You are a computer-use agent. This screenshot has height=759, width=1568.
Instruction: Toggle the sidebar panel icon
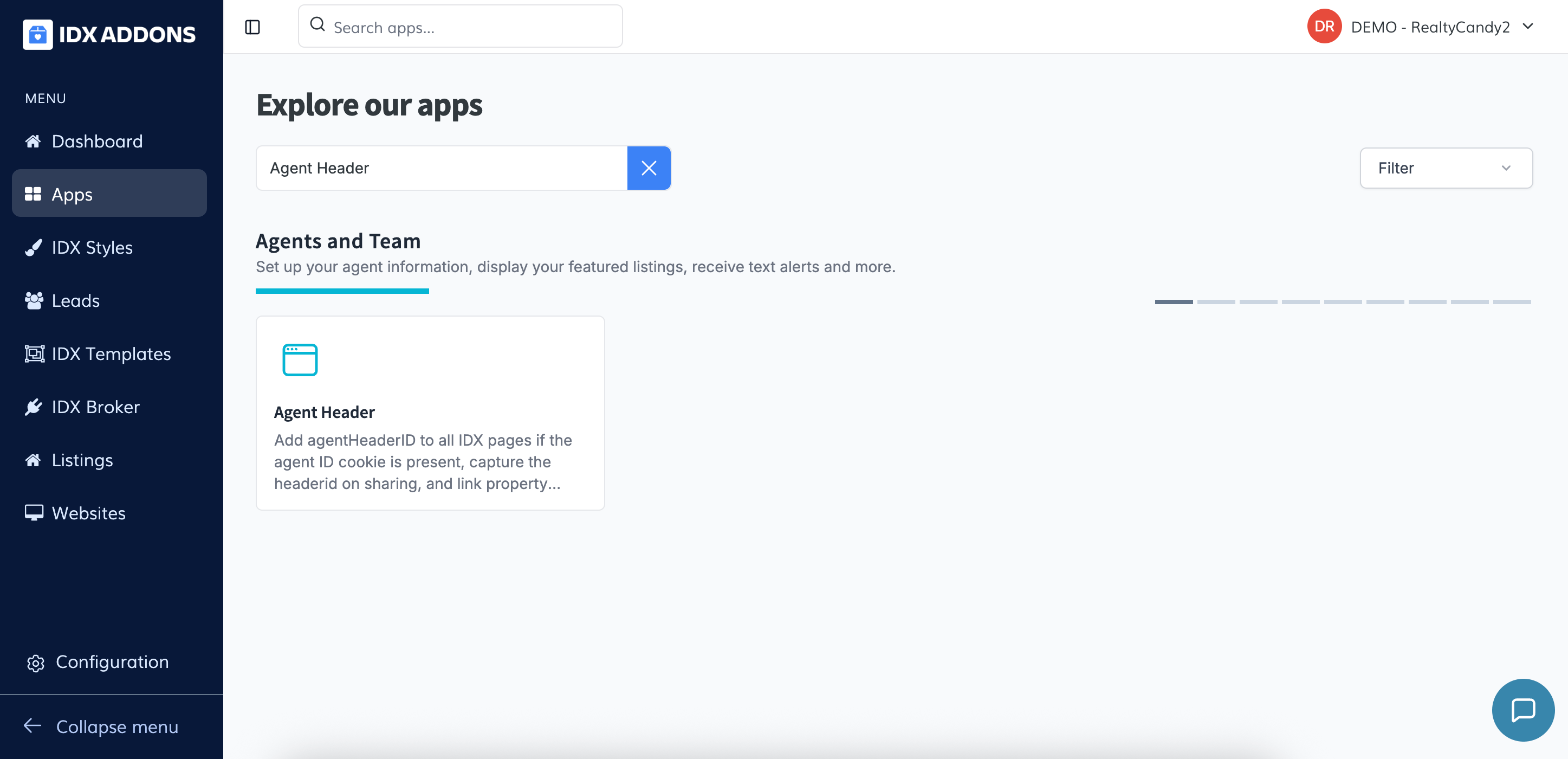(x=252, y=28)
